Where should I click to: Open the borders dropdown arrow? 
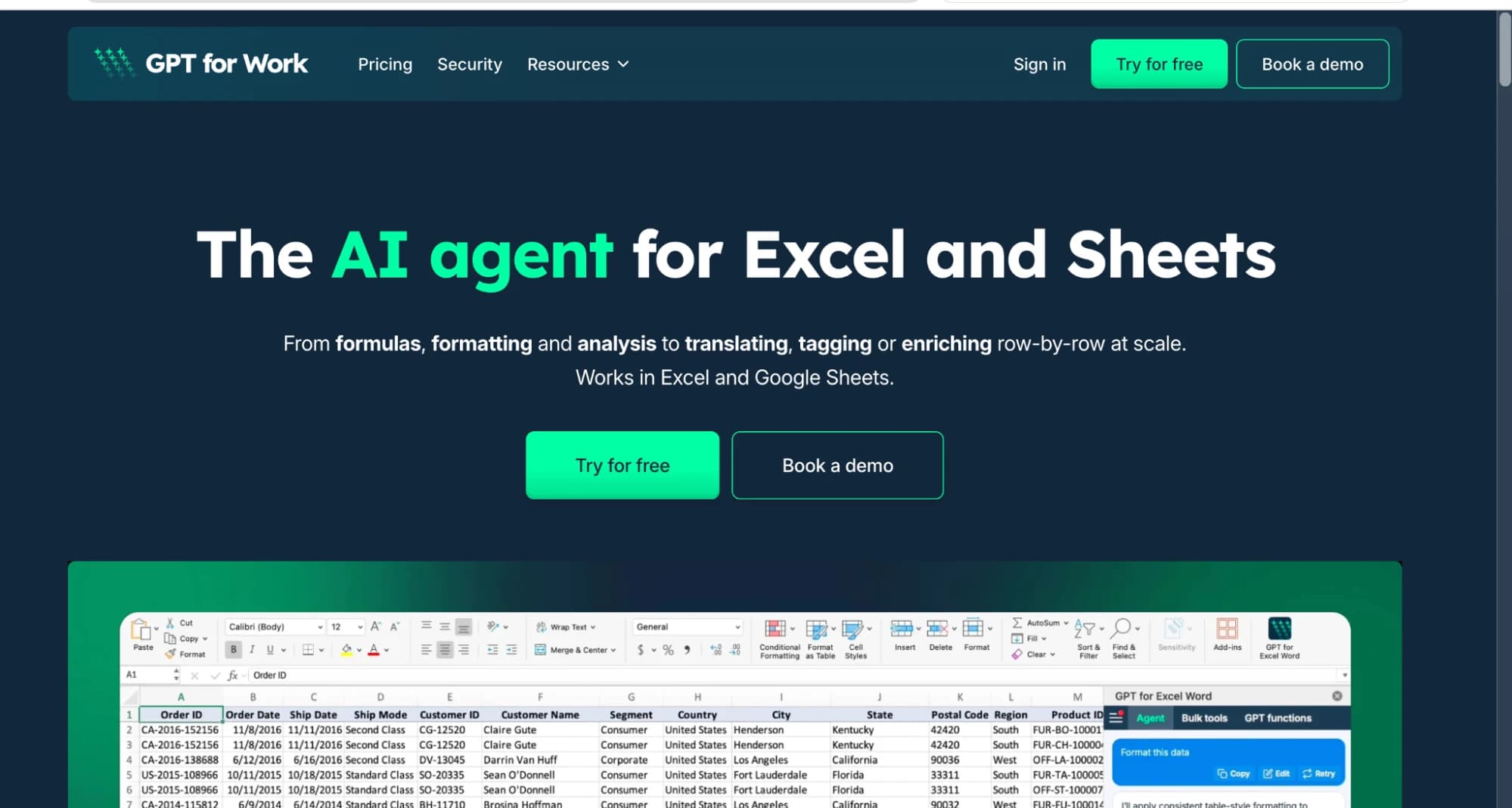click(x=321, y=650)
